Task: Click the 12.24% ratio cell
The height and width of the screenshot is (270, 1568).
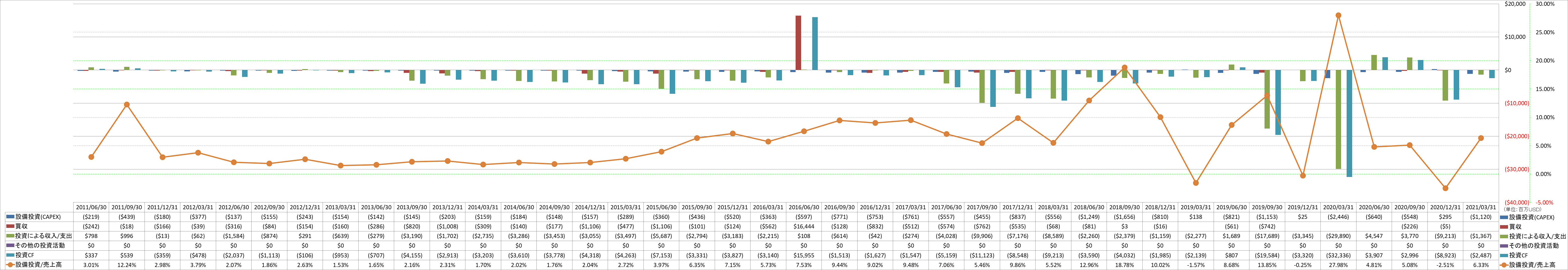Action: [x=127, y=265]
